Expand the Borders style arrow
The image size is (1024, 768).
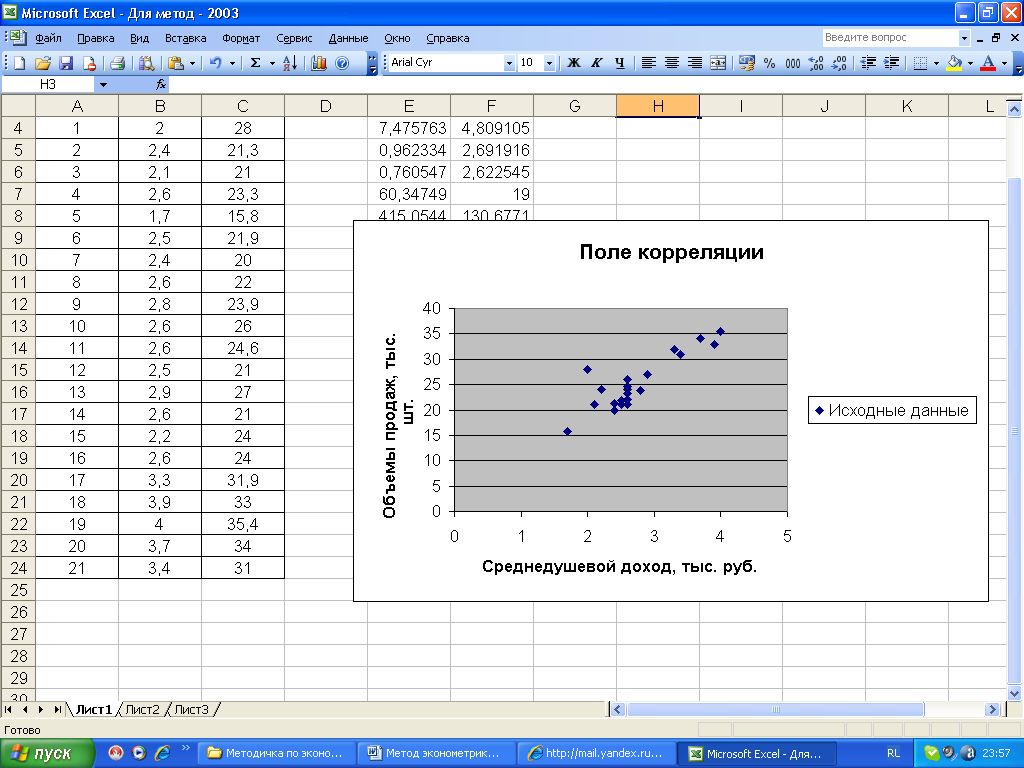936,63
